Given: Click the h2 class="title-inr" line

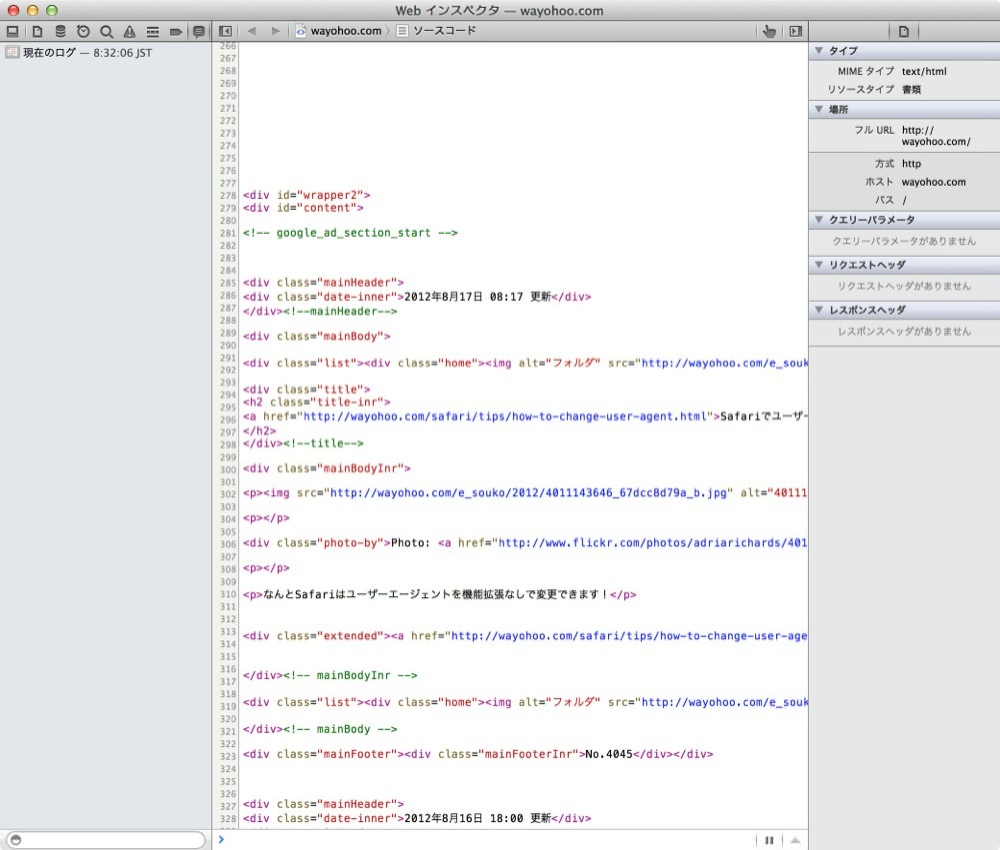Looking at the screenshot, I should pos(316,402).
